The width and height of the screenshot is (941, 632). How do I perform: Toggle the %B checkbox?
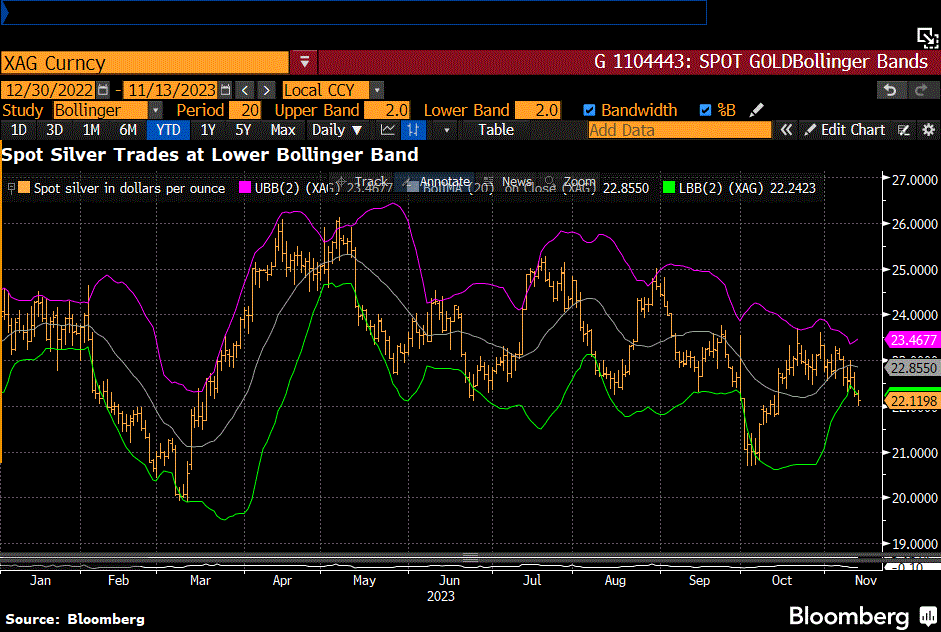[705, 110]
